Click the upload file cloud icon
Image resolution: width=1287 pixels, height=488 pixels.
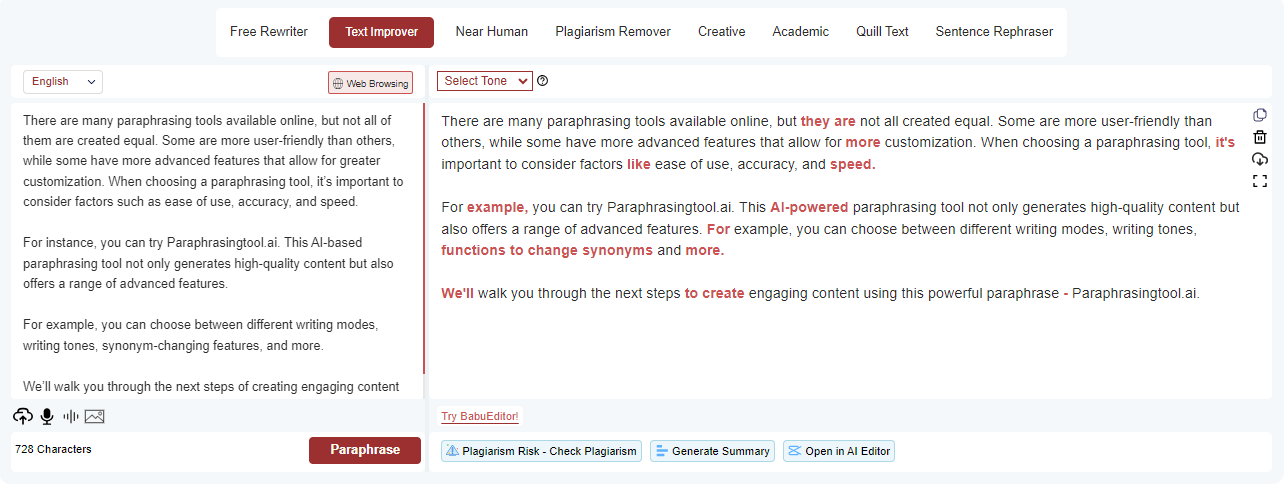(x=23, y=416)
